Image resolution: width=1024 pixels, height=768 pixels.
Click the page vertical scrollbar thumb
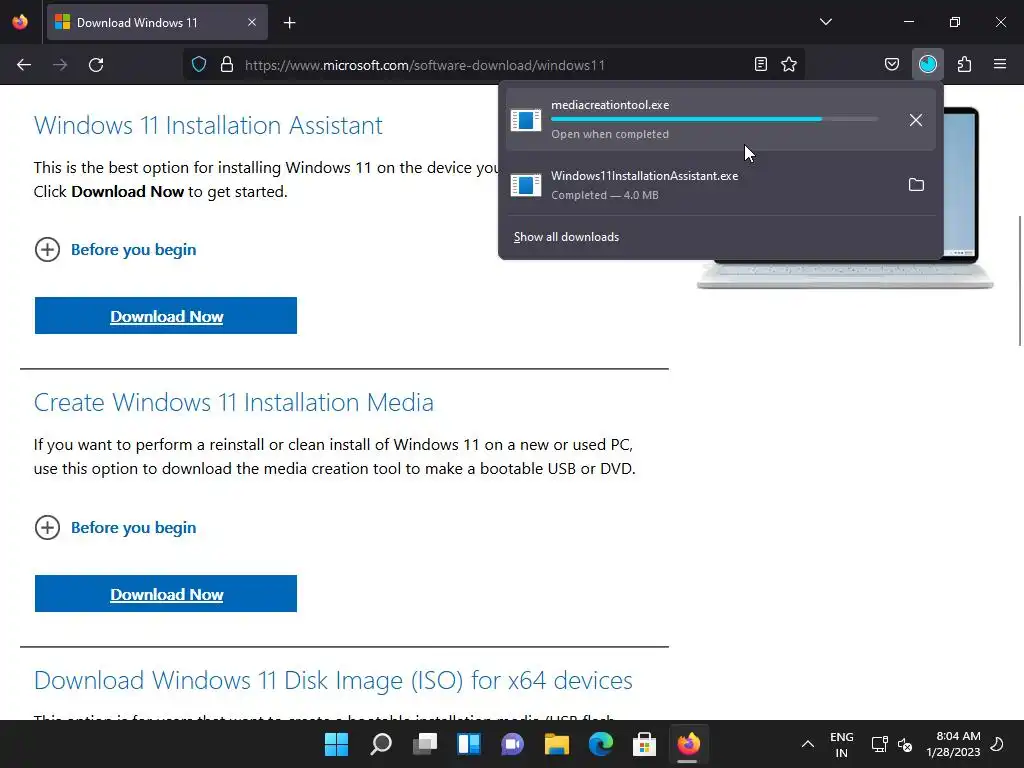click(1020, 281)
